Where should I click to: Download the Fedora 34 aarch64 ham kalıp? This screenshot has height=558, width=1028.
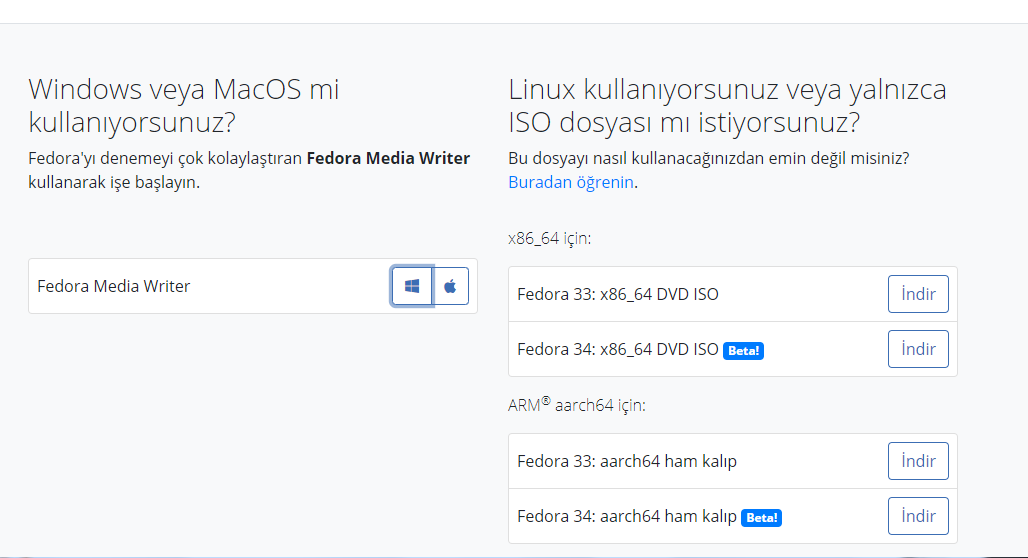pyautogui.click(x=918, y=516)
